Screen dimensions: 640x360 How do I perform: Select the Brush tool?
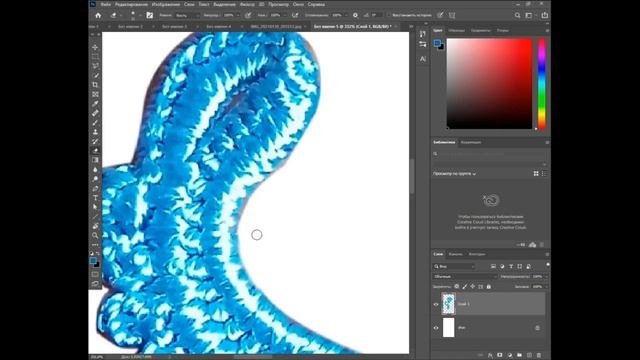[x=95, y=122]
